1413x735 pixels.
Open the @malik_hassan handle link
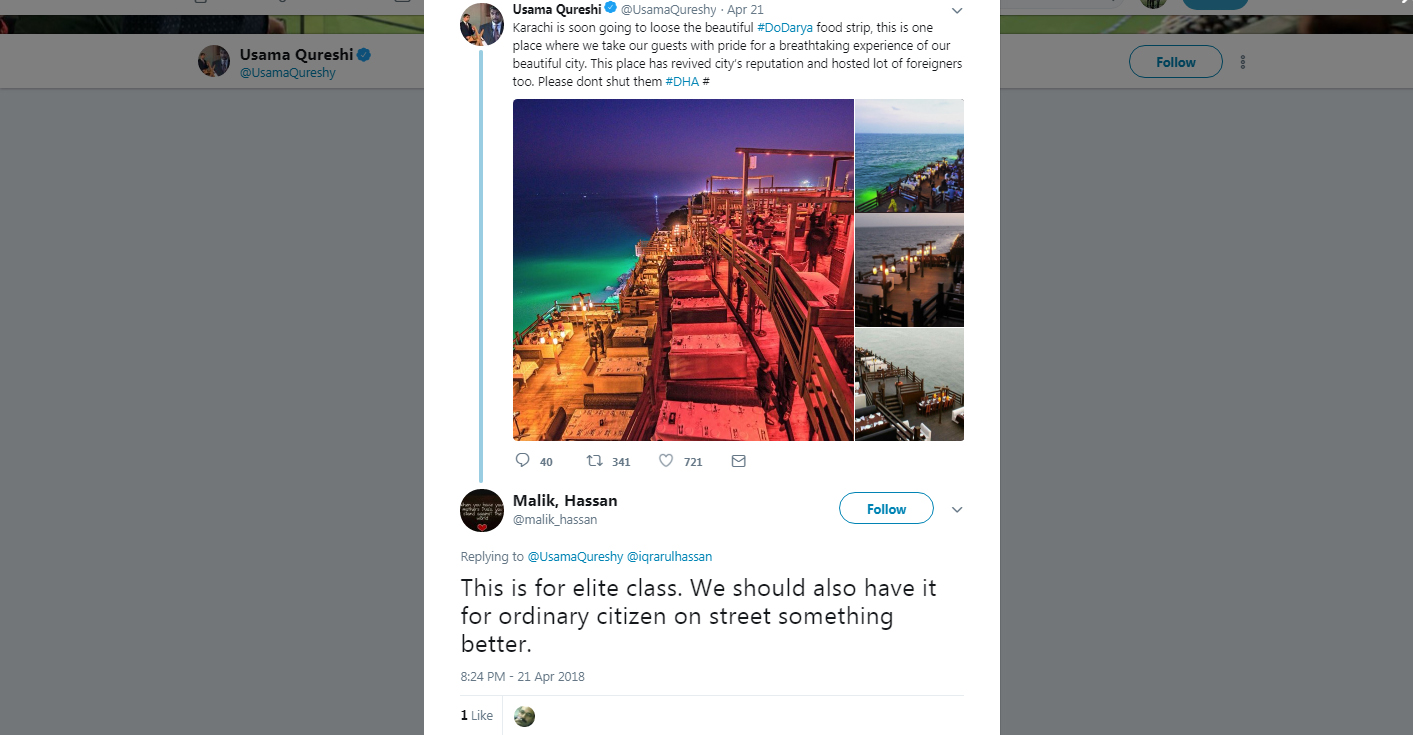(555, 520)
